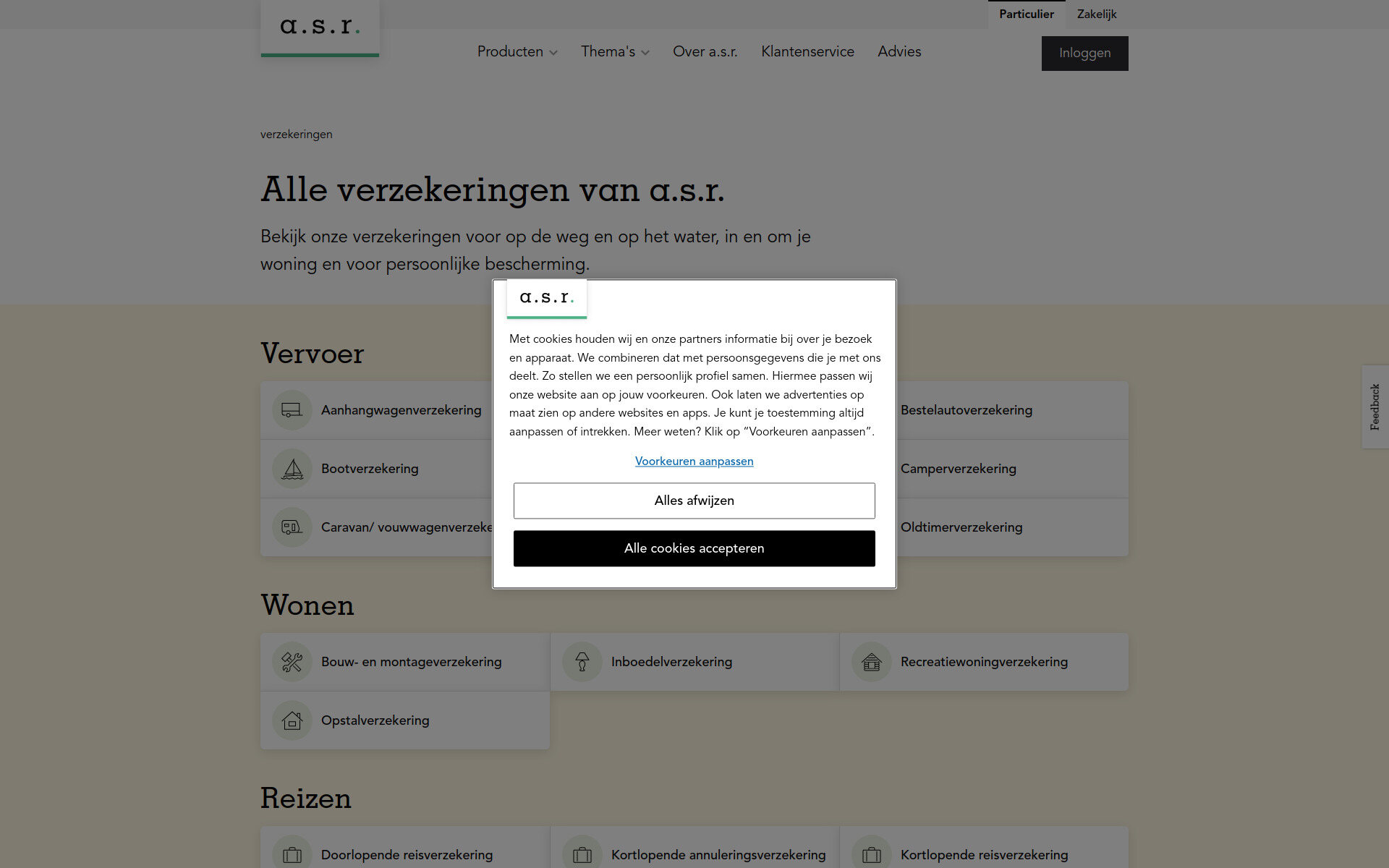Open Aanhangwagenverzekering
The height and width of the screenshot is (868, 1389).
[x=376, y=410]
